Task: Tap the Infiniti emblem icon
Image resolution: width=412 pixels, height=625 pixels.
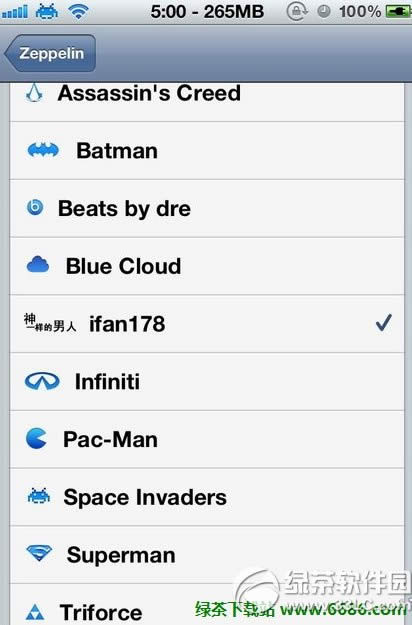Action: 42,381
